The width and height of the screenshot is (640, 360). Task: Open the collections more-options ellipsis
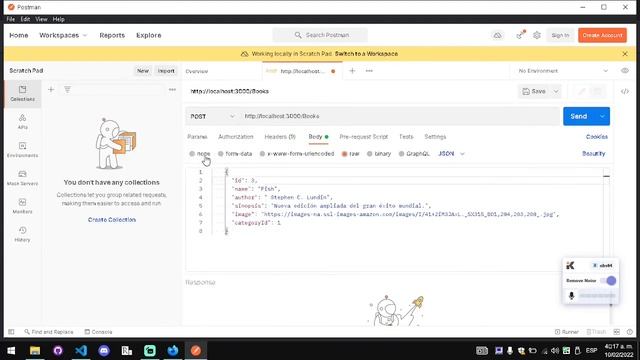click(x=172, y=89)
